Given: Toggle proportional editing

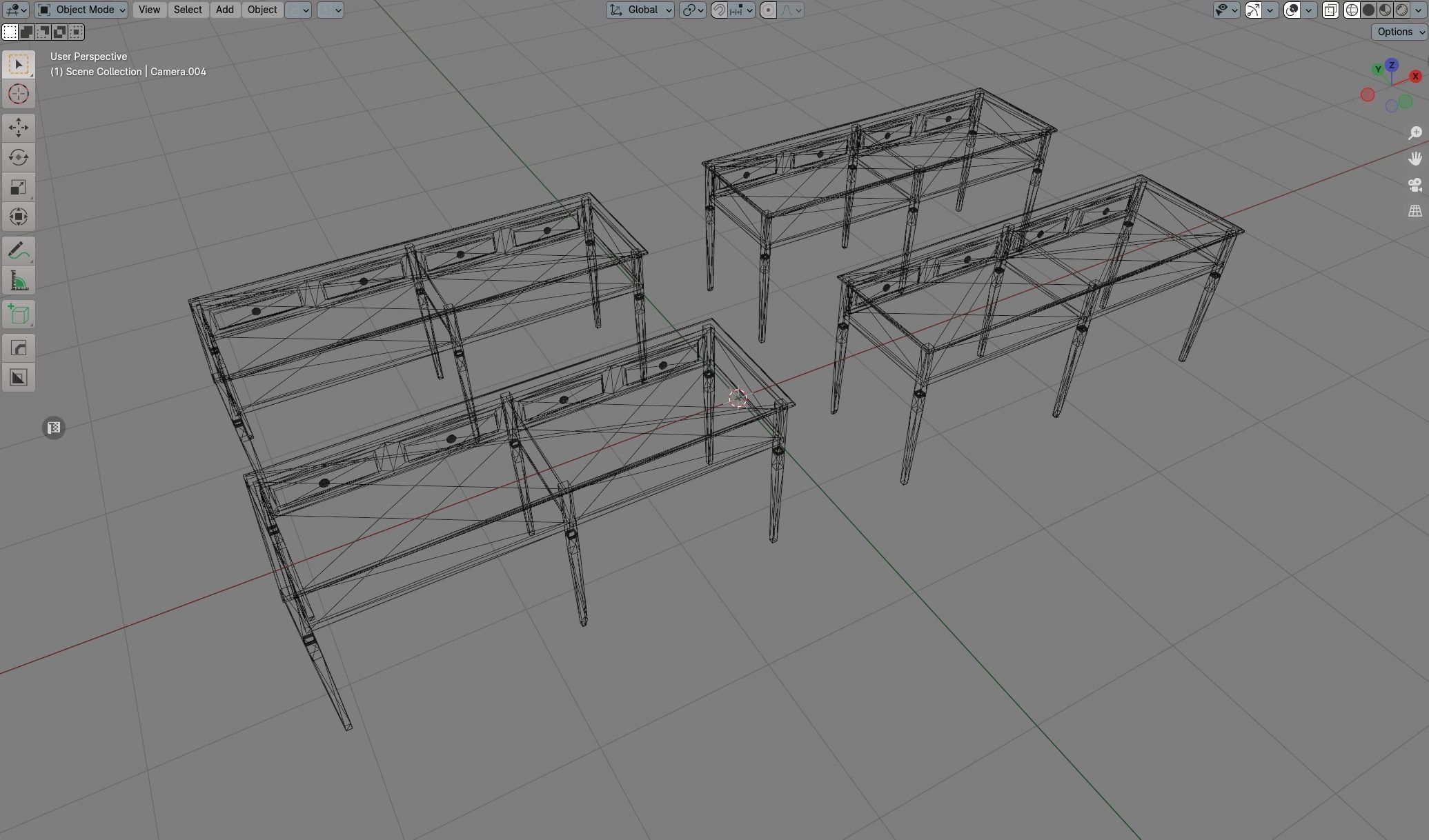Looking at the screenshot, I should pos(768,10).
